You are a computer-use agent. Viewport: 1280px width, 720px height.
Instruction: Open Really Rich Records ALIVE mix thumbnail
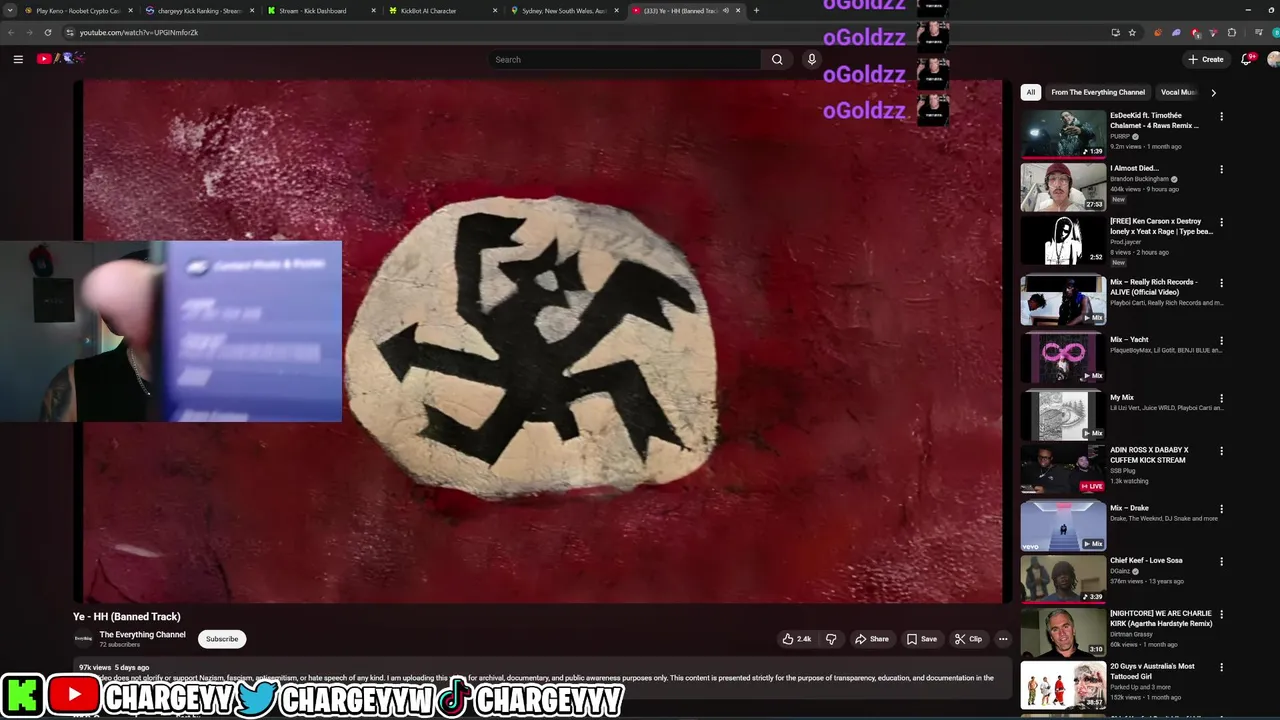(1063, 300)
